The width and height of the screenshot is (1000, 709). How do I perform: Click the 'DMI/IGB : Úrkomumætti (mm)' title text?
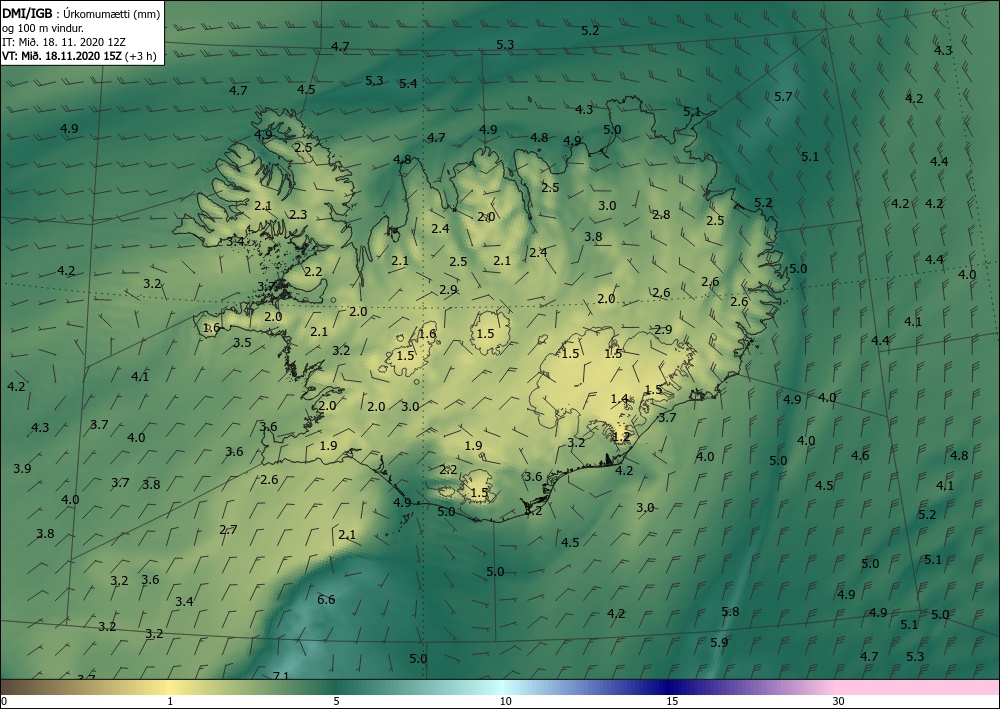click(x=81, y=14)
